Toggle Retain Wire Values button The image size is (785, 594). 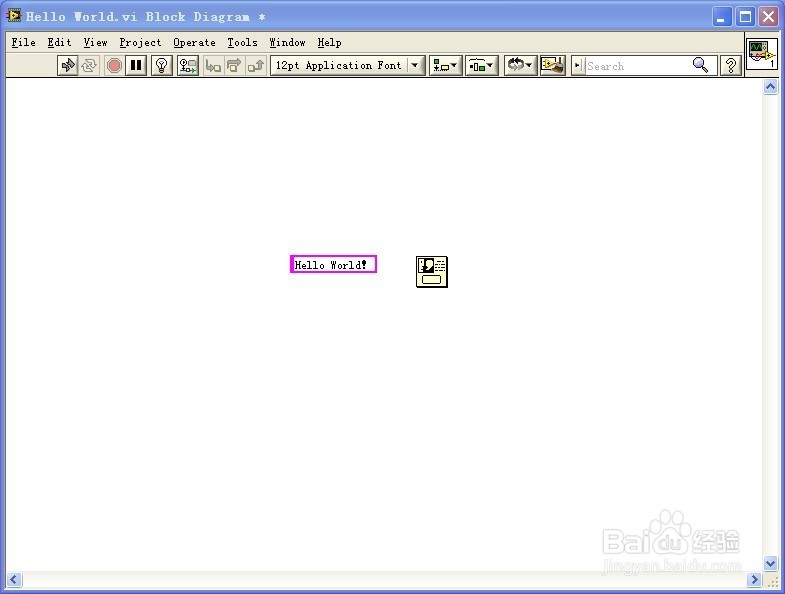[188, 66]
